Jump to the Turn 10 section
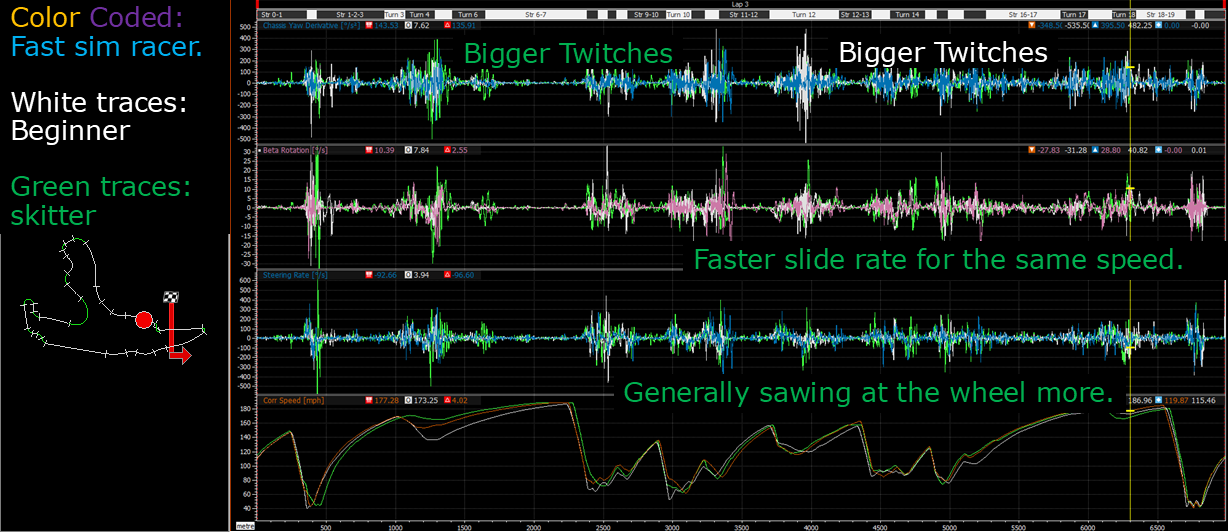Screen dimensions: 1228x532 coord(678,15)
